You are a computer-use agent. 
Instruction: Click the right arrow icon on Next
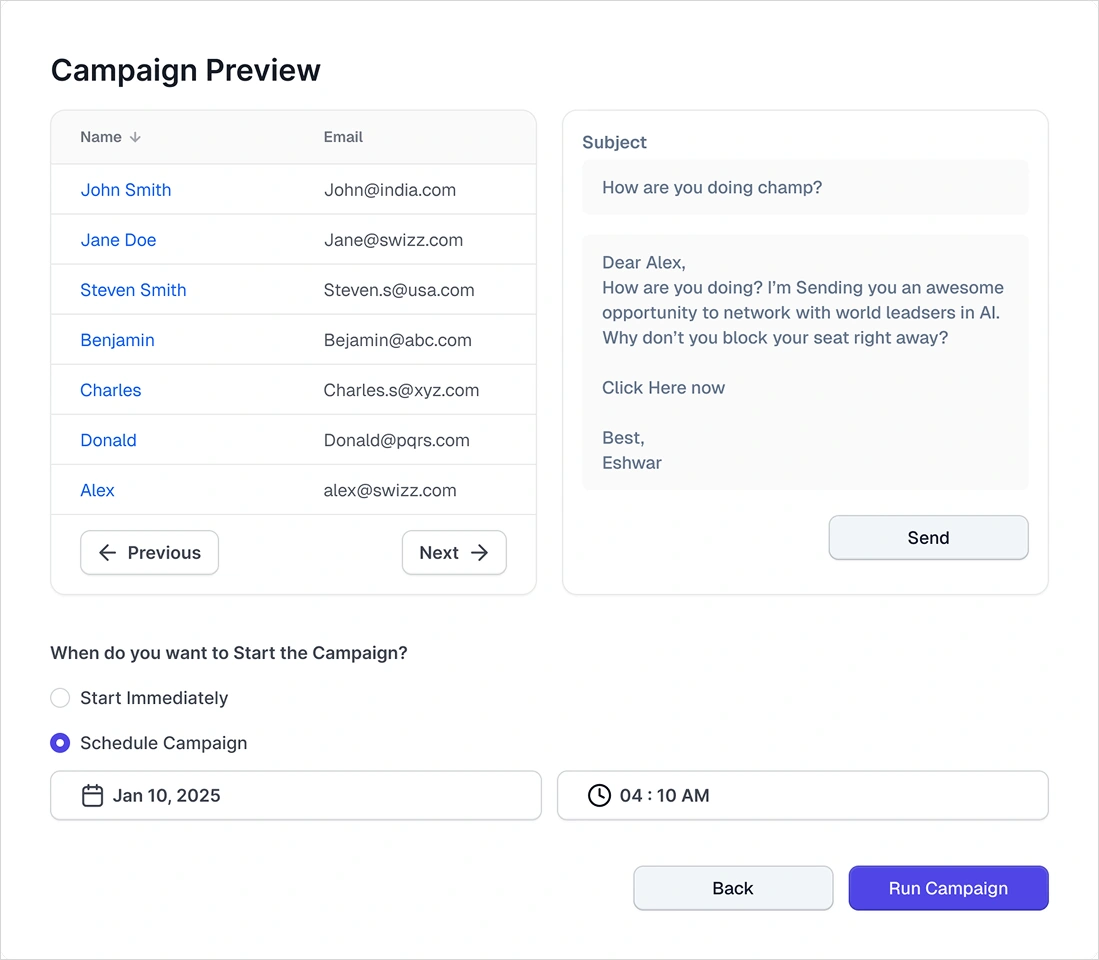pyautogui.click(x=480, y=553)
